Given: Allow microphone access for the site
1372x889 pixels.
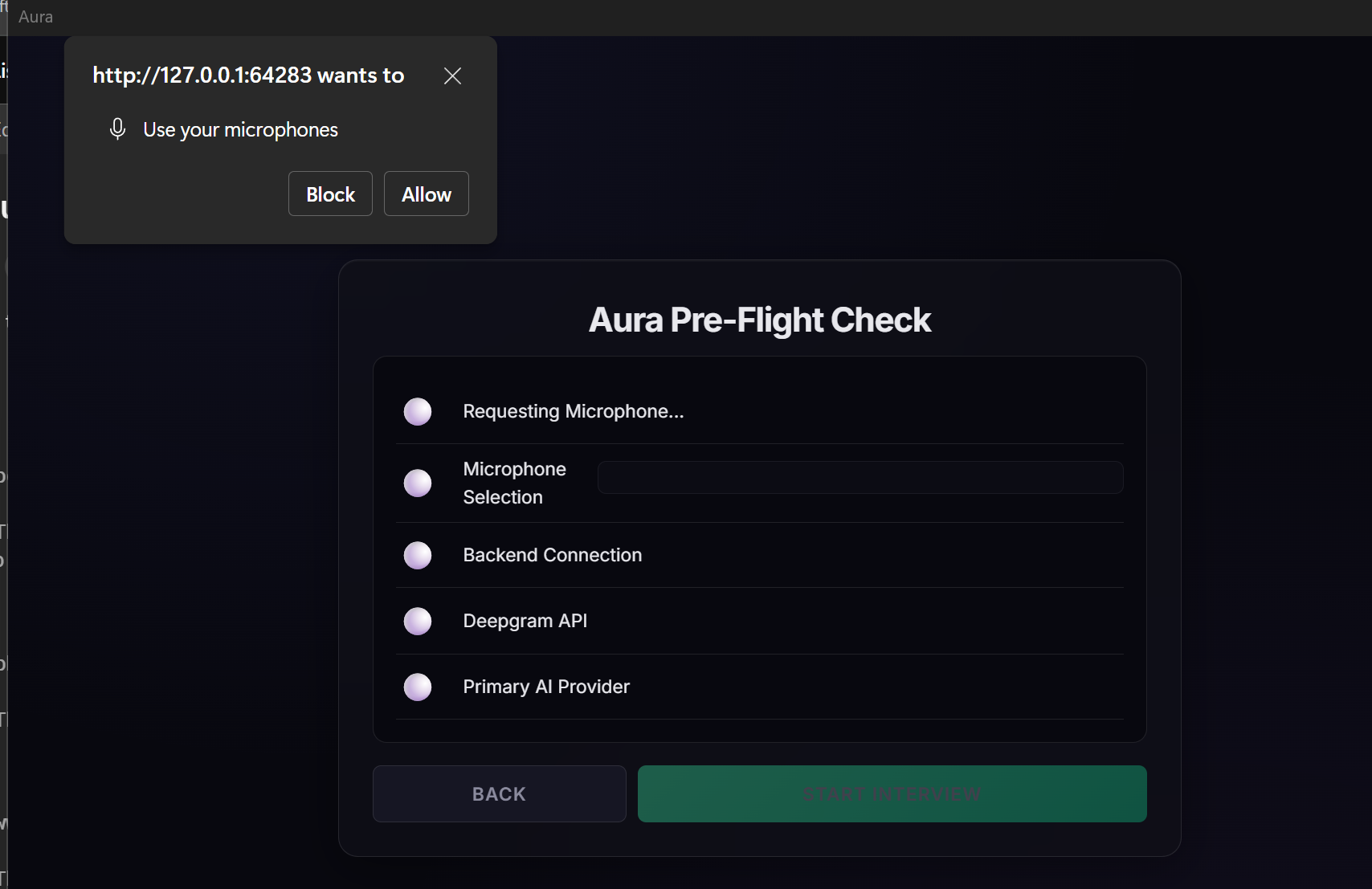Looking at the screenshot, I should tap(426, 194).
